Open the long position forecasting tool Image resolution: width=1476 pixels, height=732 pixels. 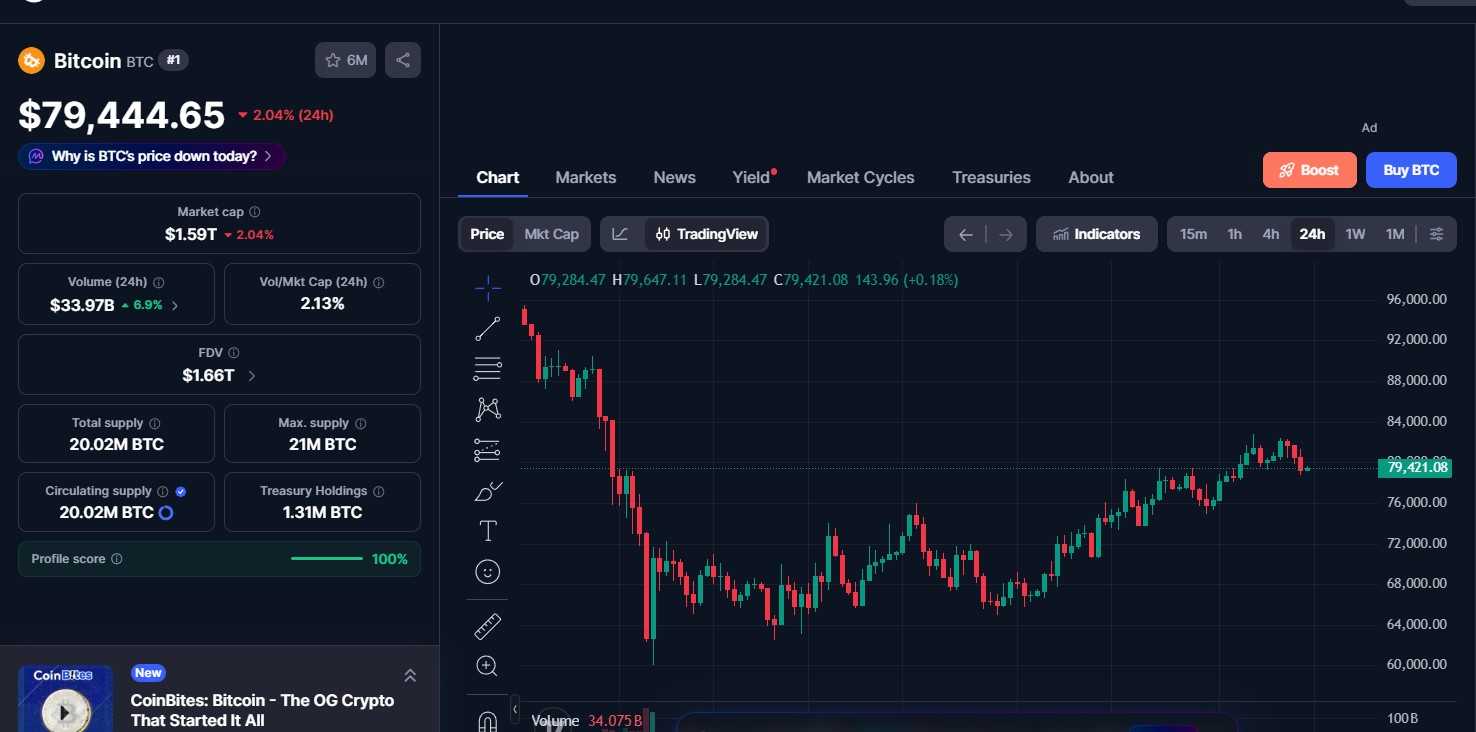pyautogui.click(x=488, y=450)
